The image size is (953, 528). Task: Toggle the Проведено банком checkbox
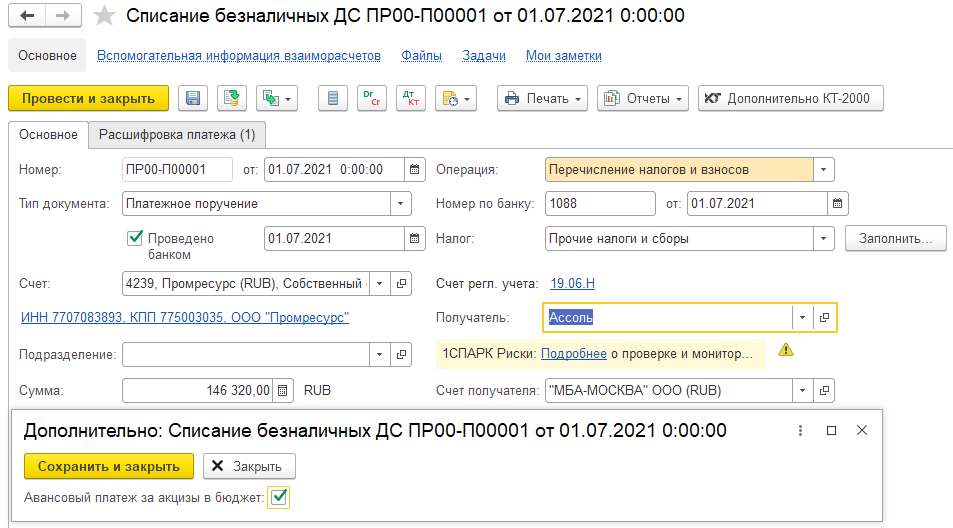coord(135,238)
